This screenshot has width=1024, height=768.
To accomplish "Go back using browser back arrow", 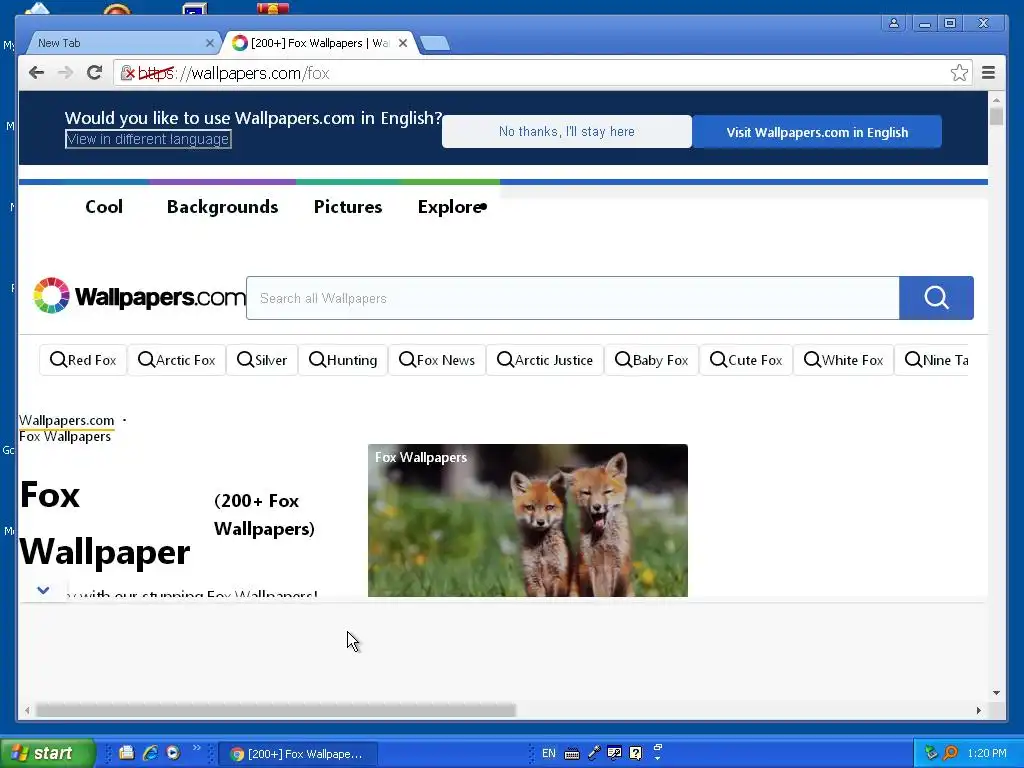I will click(37, 72).
